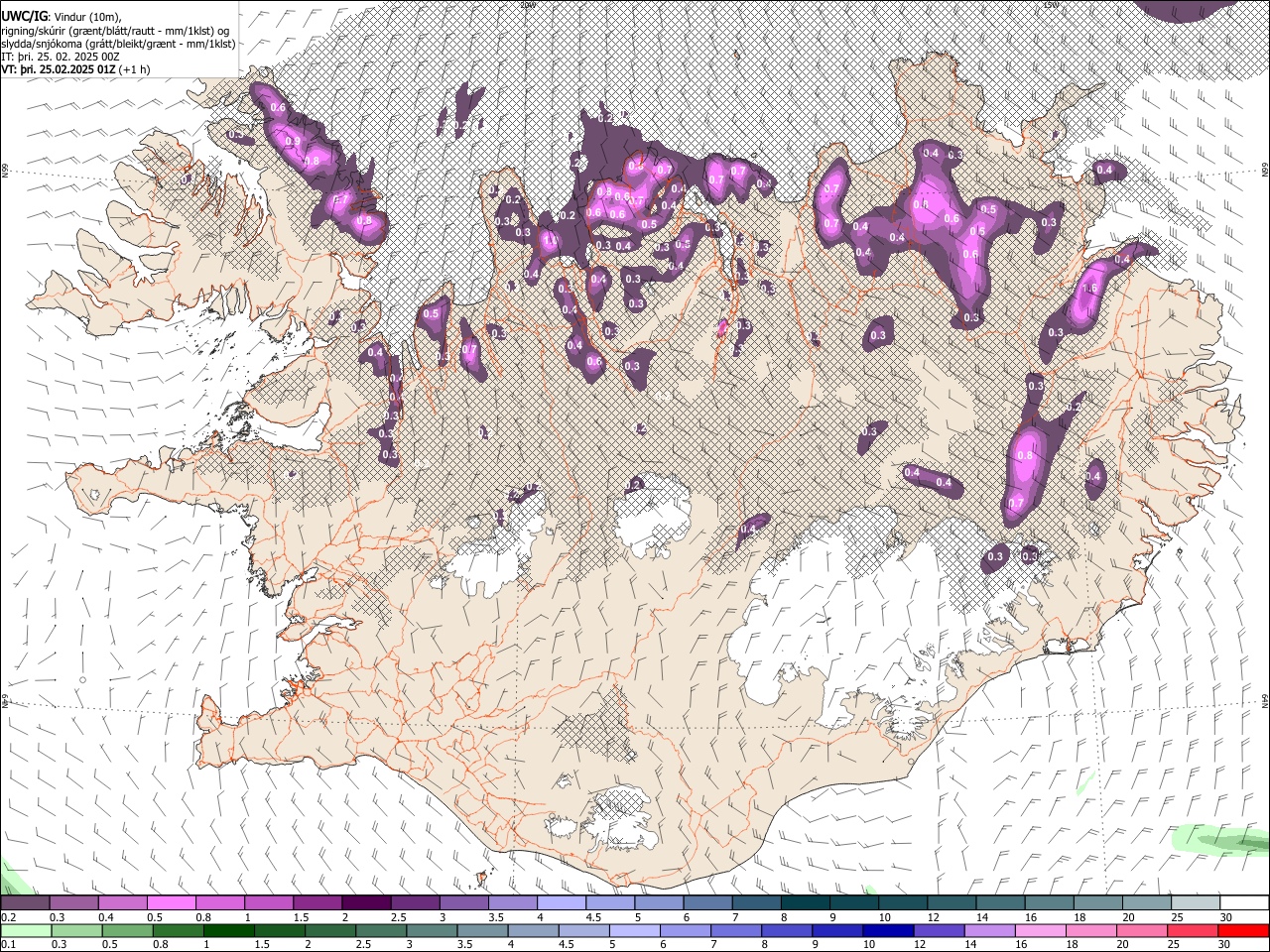The image size is (1270, 952).
Task: Click the rain legend swatch between 3 and 3.5
Action: tap(432, 931)
